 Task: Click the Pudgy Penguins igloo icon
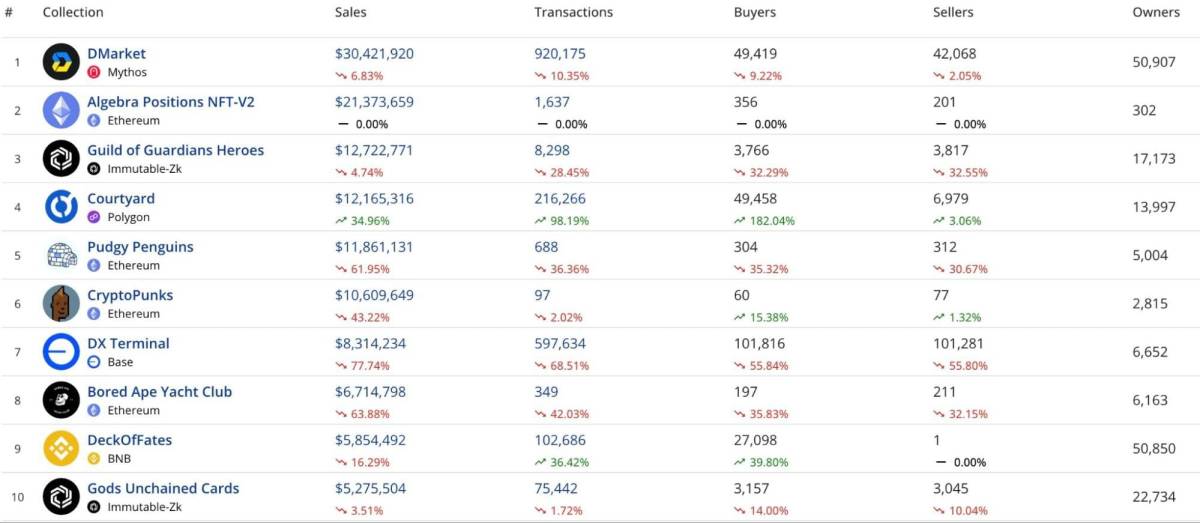[61, 255]
